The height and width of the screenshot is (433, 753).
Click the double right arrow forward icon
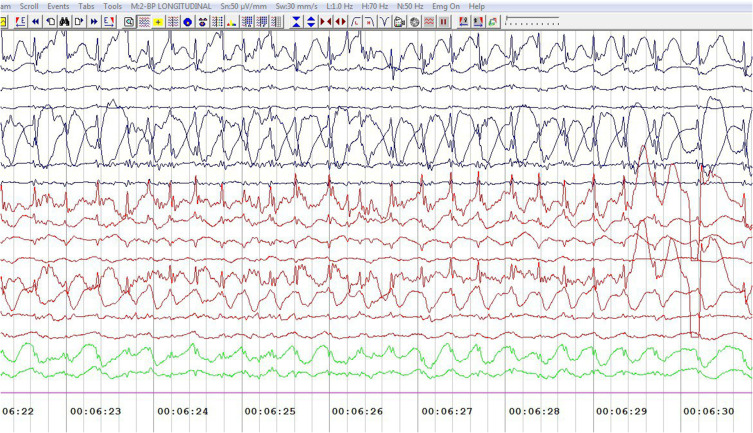click(x=93, y=21)
